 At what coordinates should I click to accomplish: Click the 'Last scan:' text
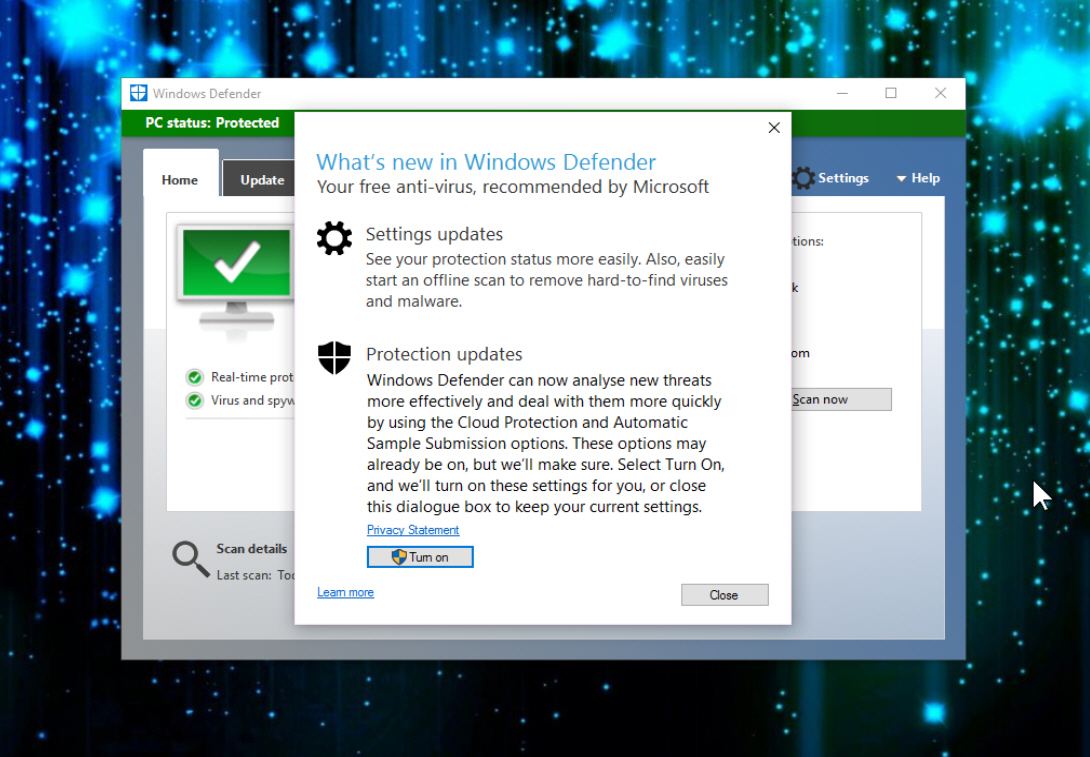tap(243, 575)
